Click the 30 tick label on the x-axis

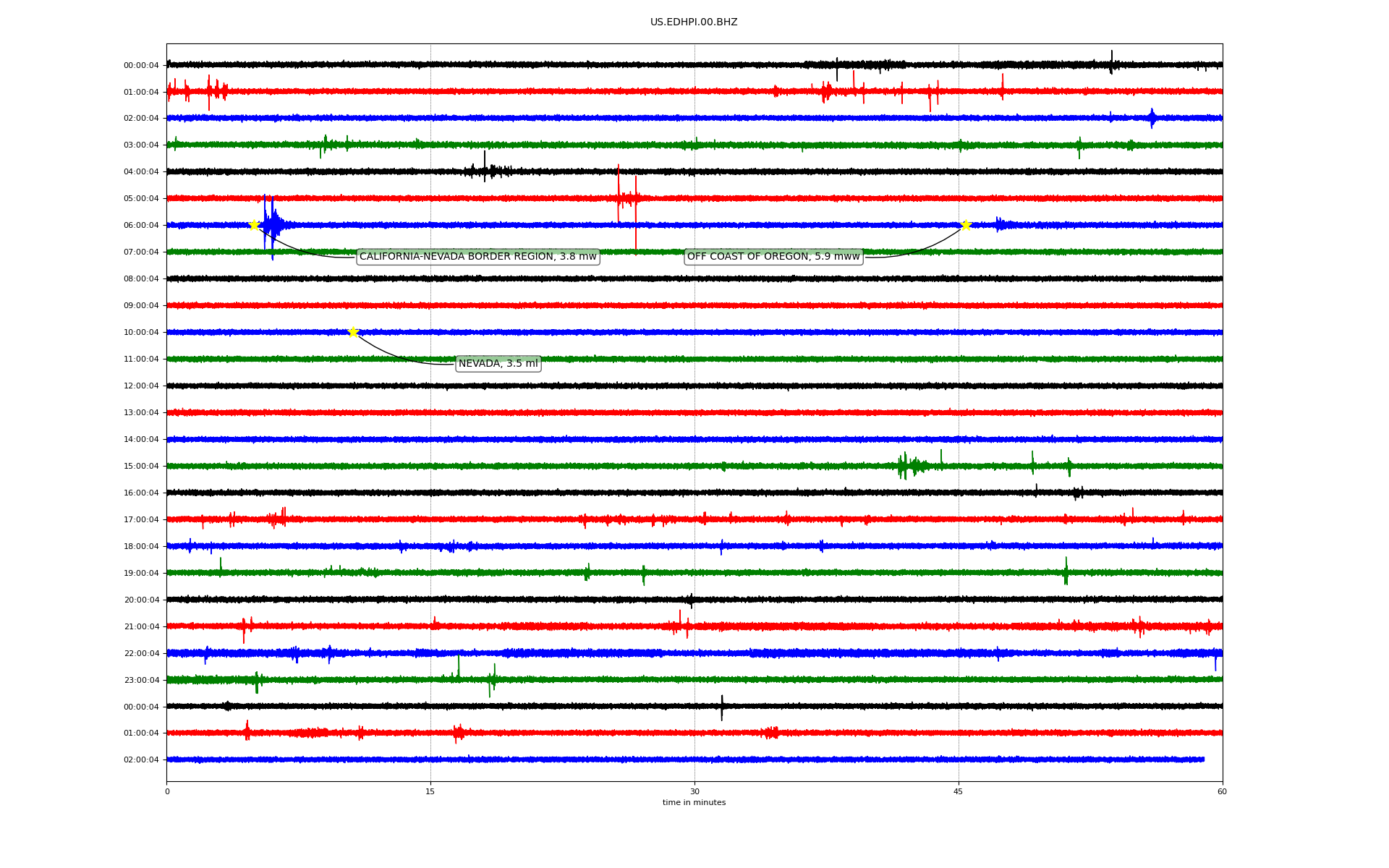694,791
